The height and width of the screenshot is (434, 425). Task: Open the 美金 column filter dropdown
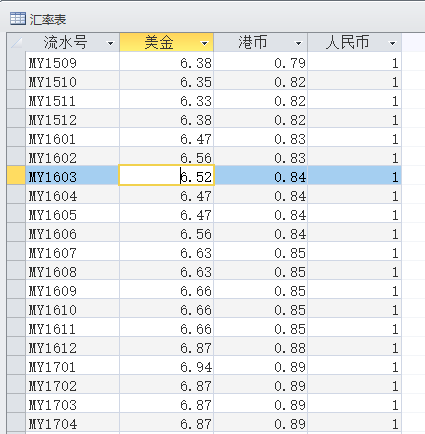pyautogui.click(x=204, y=43)
